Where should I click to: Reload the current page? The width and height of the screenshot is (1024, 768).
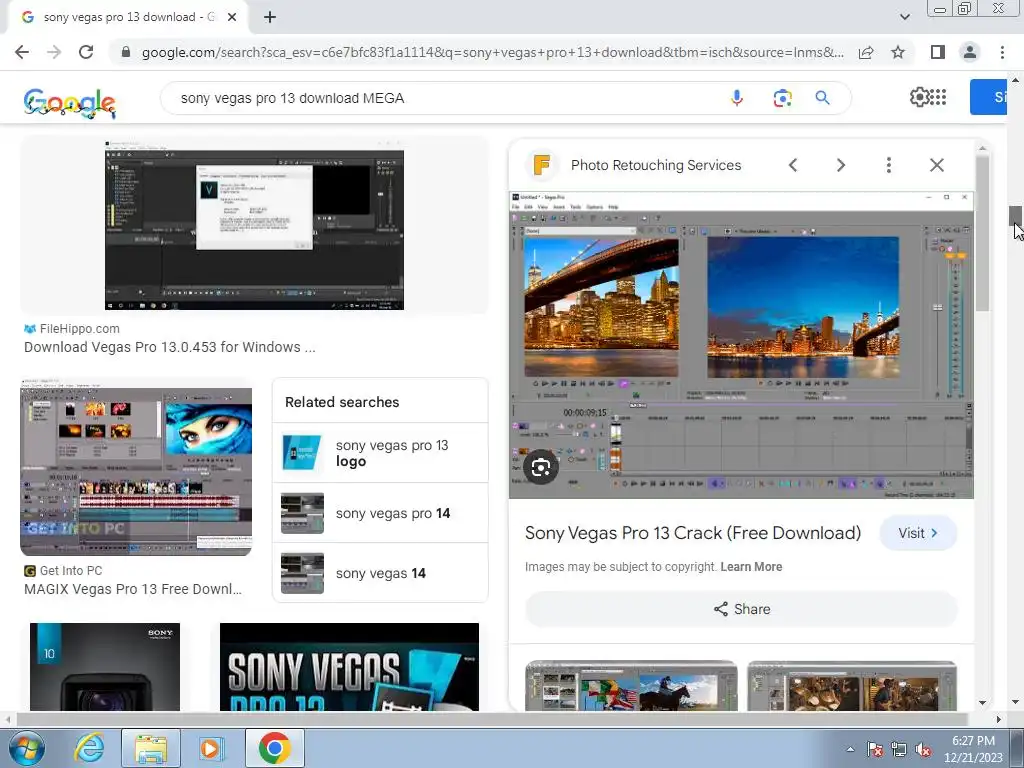(86, 52)
